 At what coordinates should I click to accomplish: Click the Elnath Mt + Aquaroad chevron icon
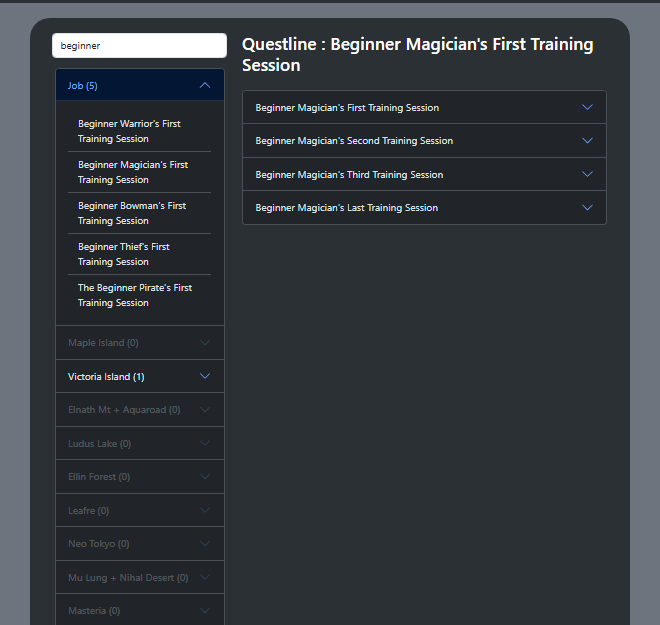(x=205, y=410)
